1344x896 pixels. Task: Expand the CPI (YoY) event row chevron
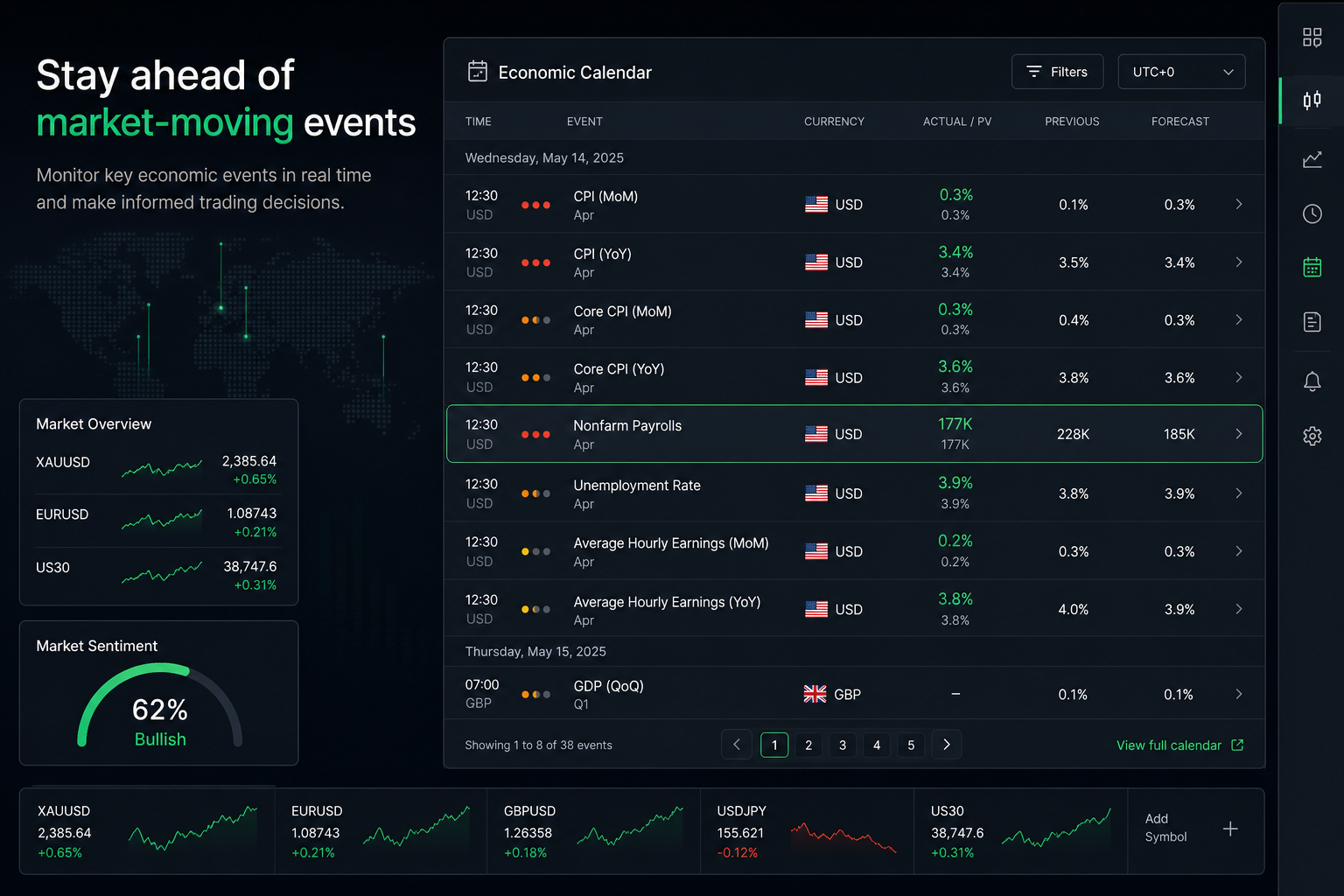(1239, 262)
